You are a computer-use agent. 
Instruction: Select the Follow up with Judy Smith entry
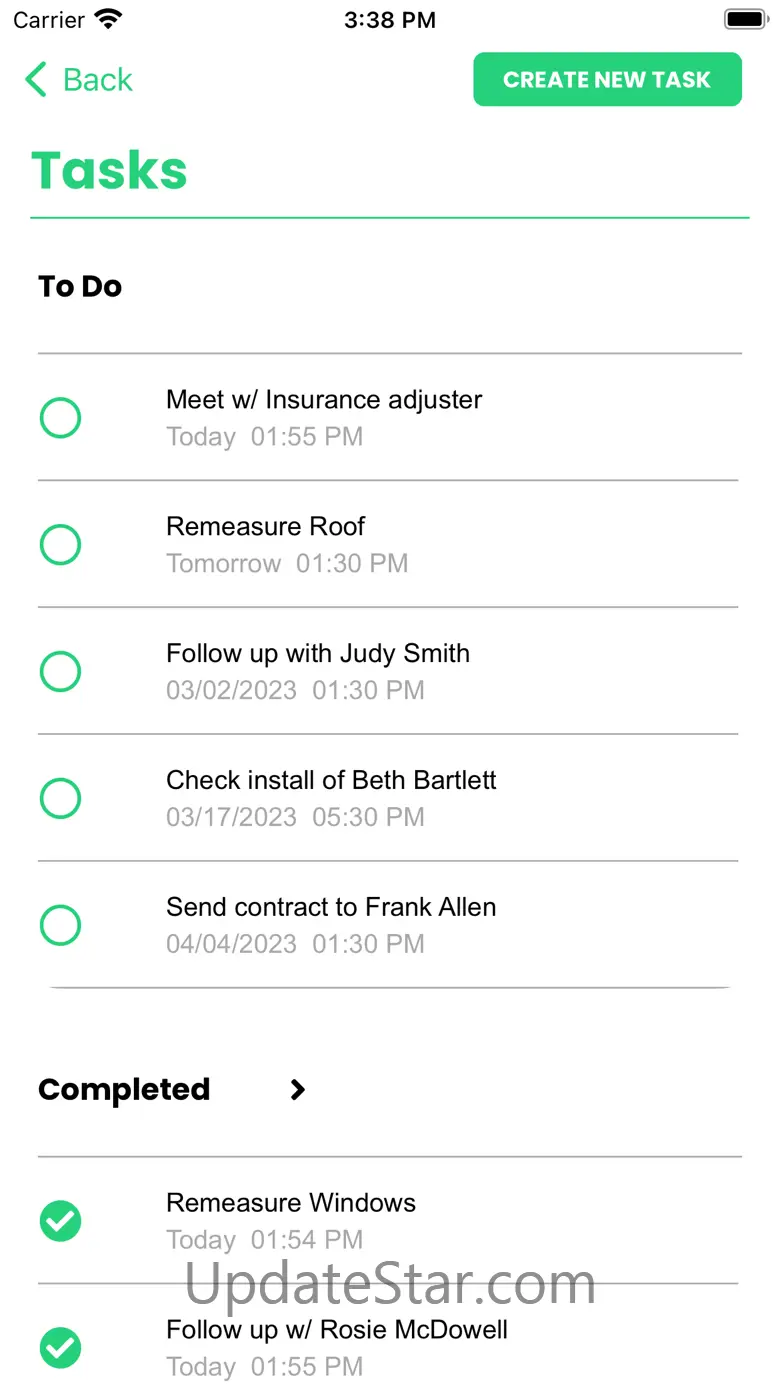[388, 672]
